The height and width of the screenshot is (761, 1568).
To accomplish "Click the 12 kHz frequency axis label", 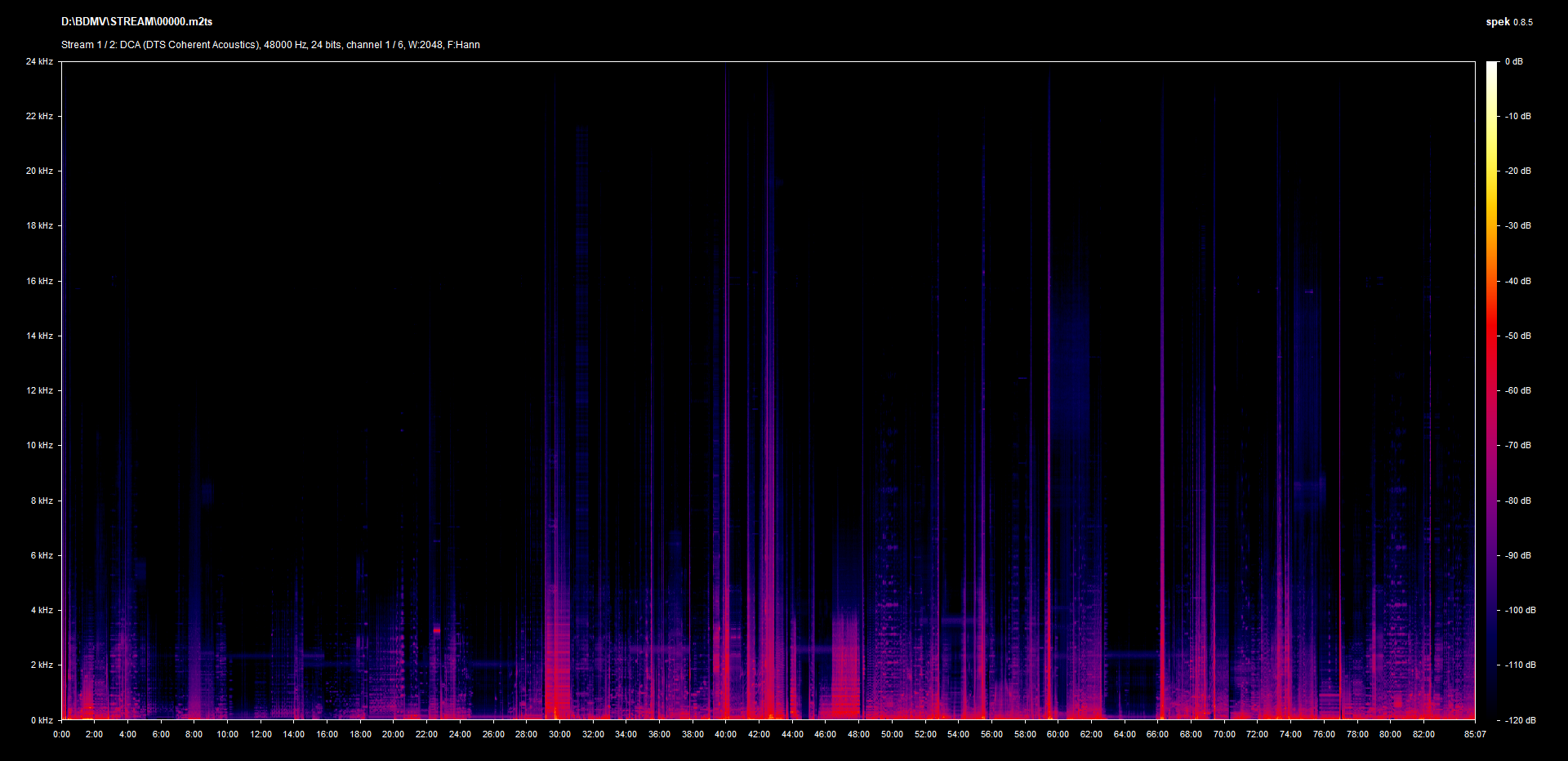I will coord(39,390).
